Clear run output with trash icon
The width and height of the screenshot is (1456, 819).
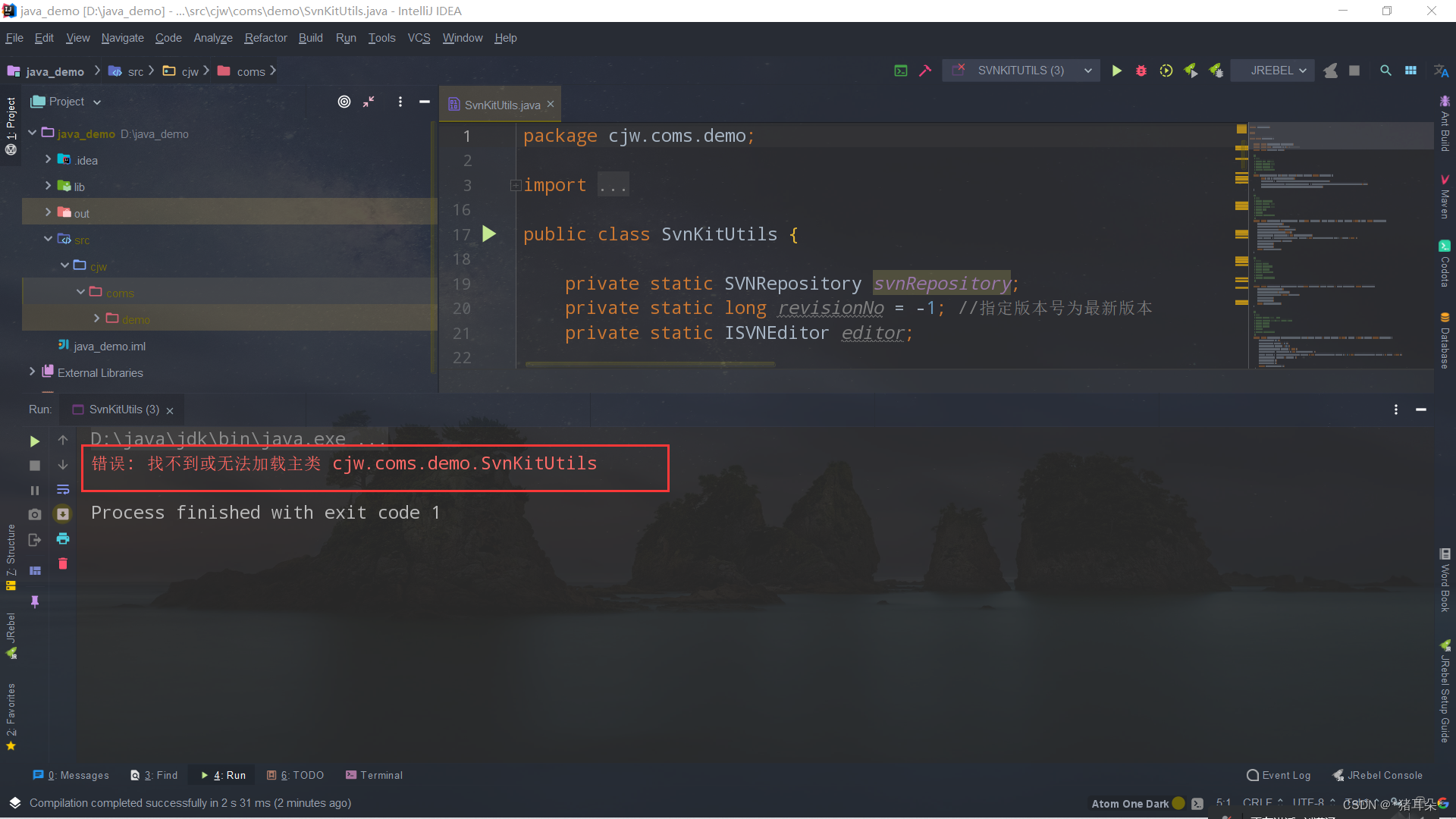(63, 563)
